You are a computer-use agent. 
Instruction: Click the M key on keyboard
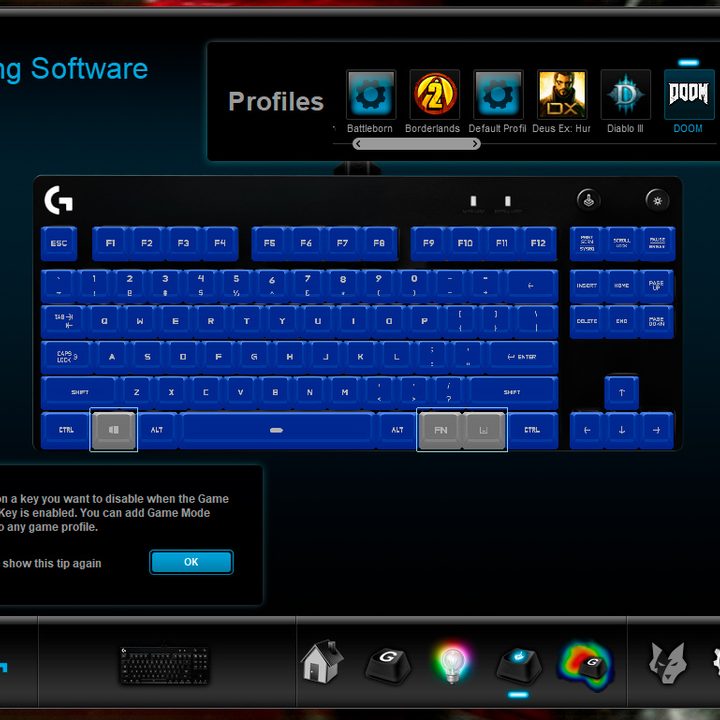click(x=344, y=393)
